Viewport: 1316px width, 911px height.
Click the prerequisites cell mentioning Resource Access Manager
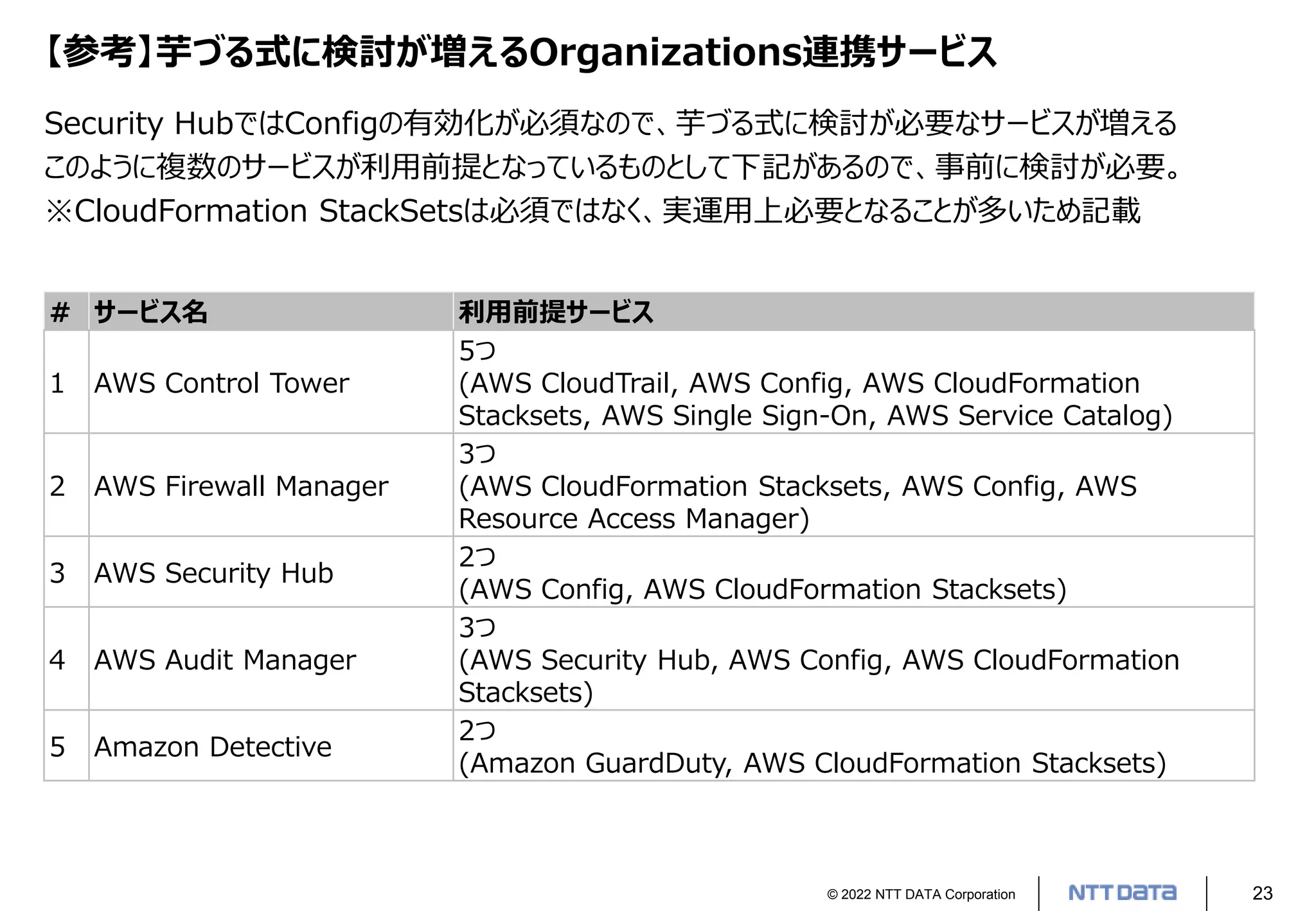[x=853, y=485]
